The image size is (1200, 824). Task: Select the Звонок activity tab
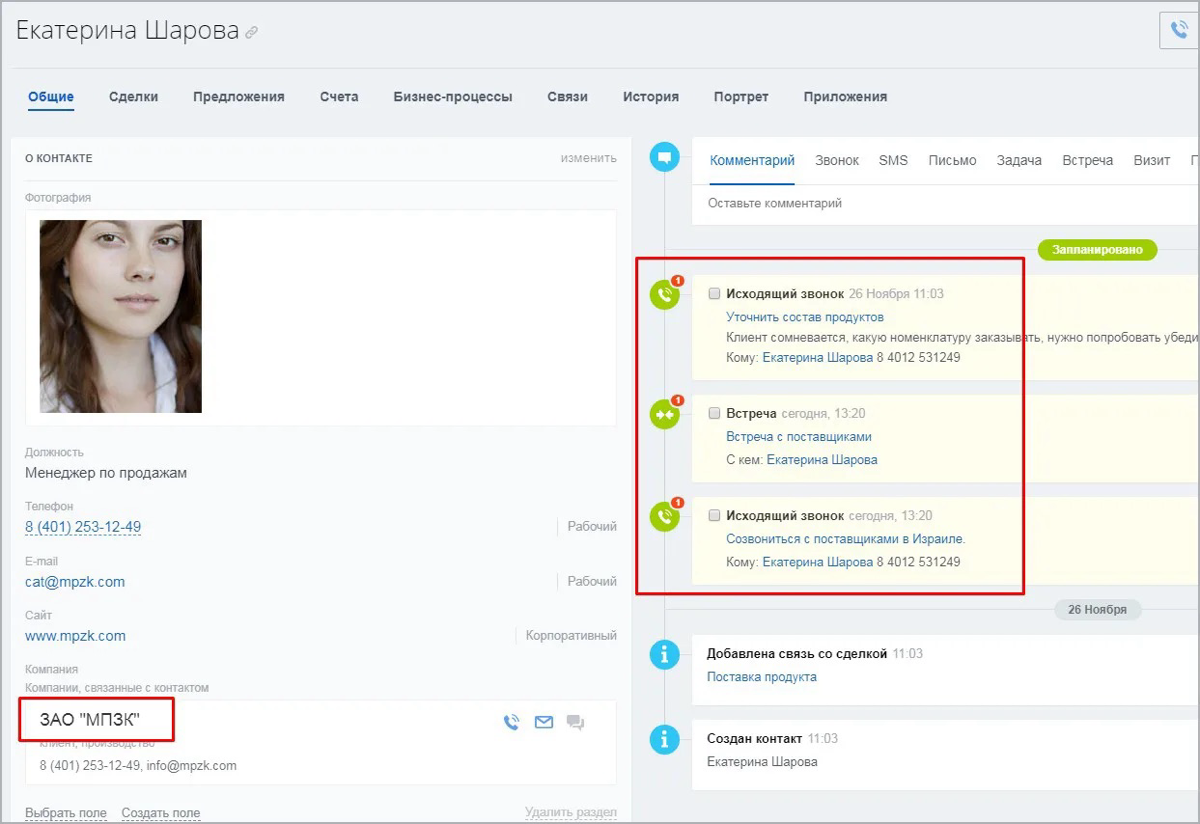tap(836, 160)
